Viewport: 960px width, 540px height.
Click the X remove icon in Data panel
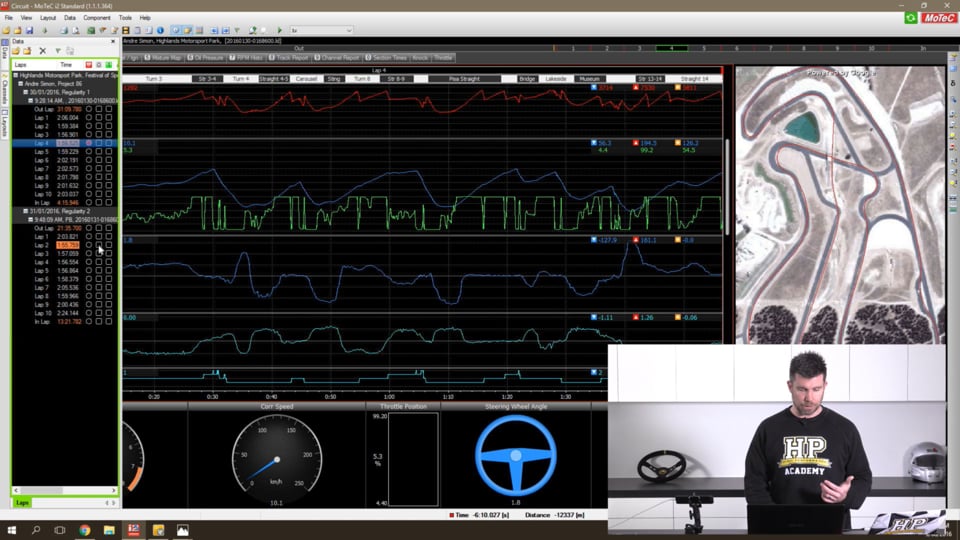coord(42,51)
